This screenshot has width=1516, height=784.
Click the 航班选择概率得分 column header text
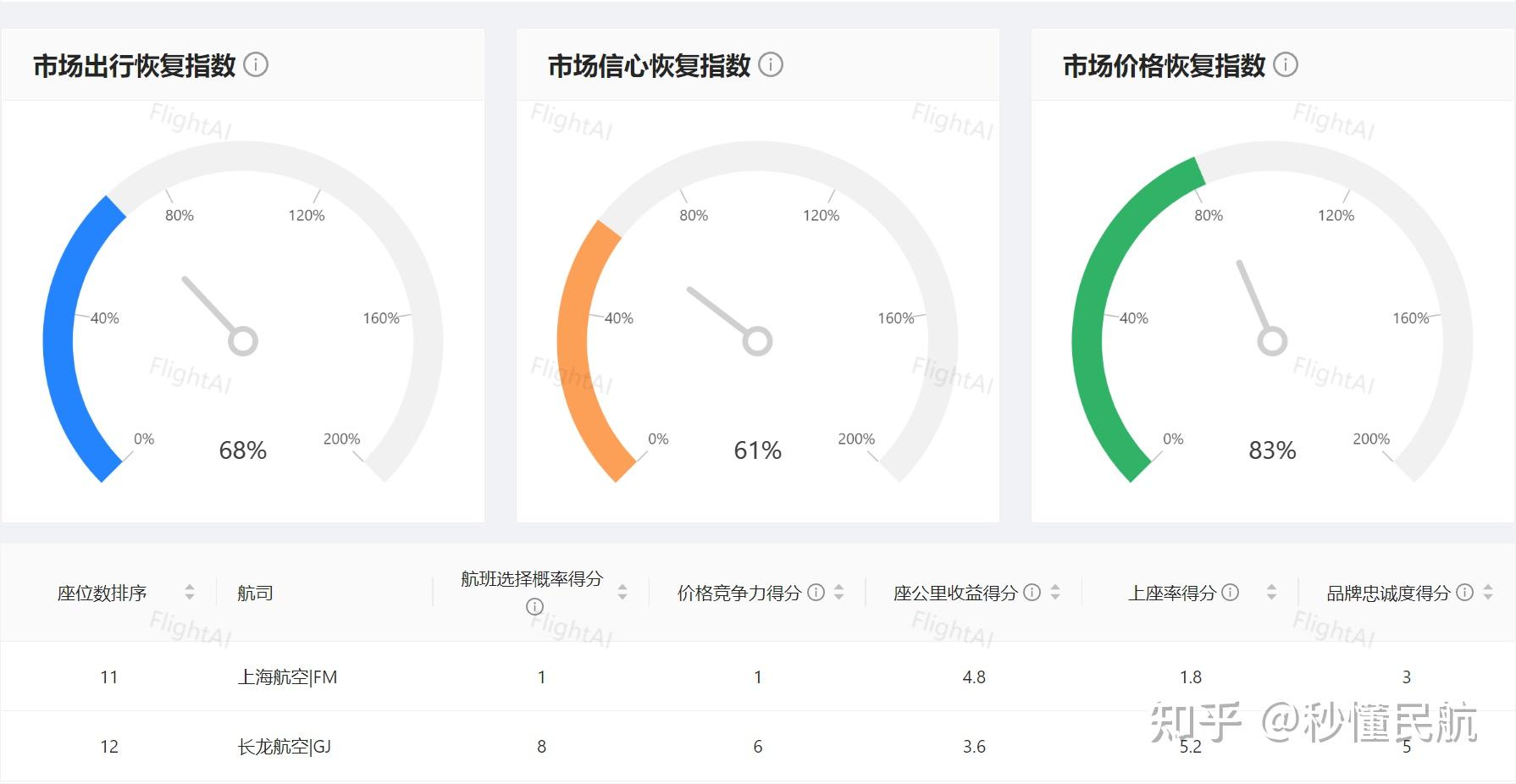tap(532, 579)
